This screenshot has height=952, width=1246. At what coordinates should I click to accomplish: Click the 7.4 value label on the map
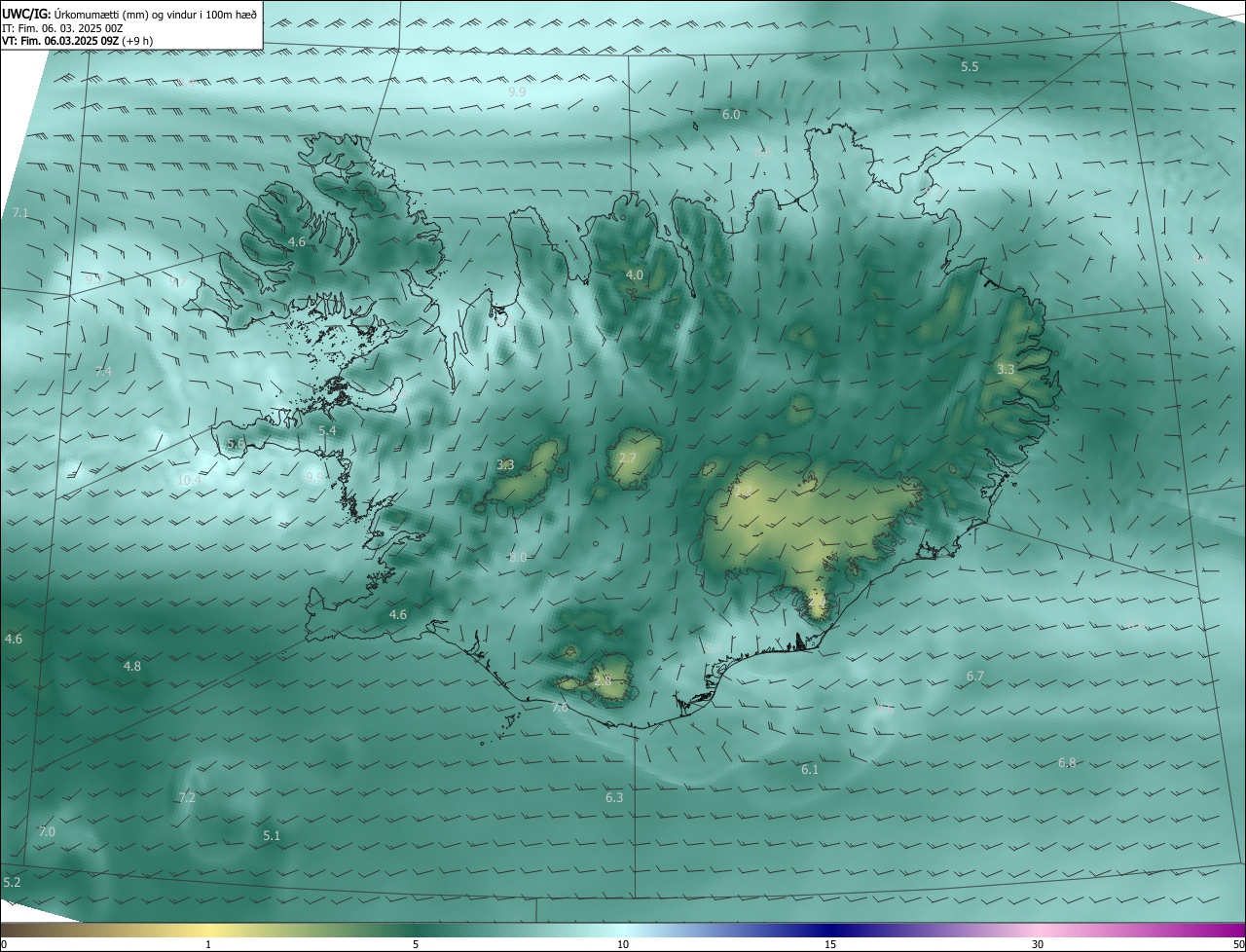point(103,371)
